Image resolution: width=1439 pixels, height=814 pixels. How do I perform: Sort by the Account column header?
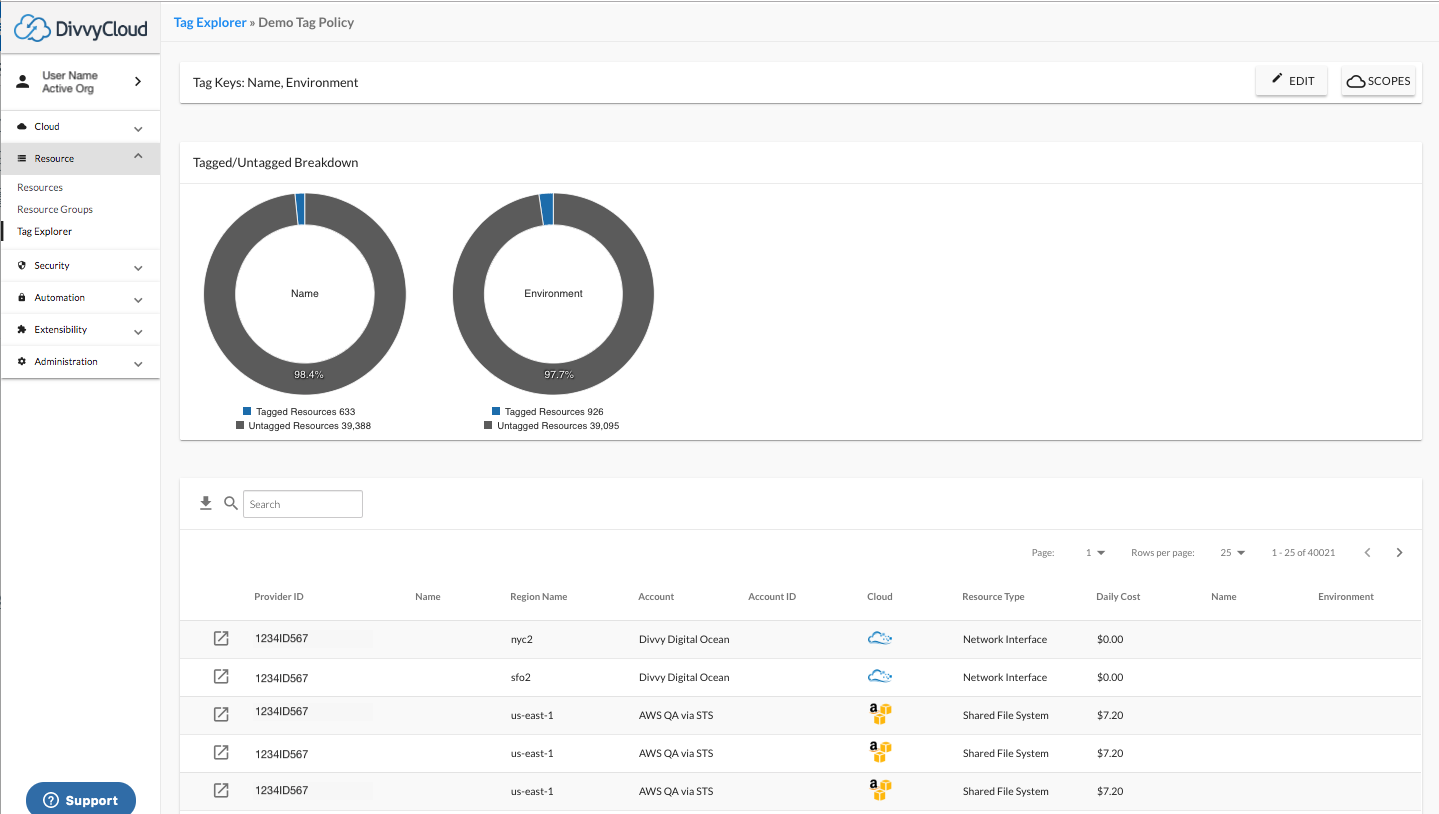click(x=656, y=596)
